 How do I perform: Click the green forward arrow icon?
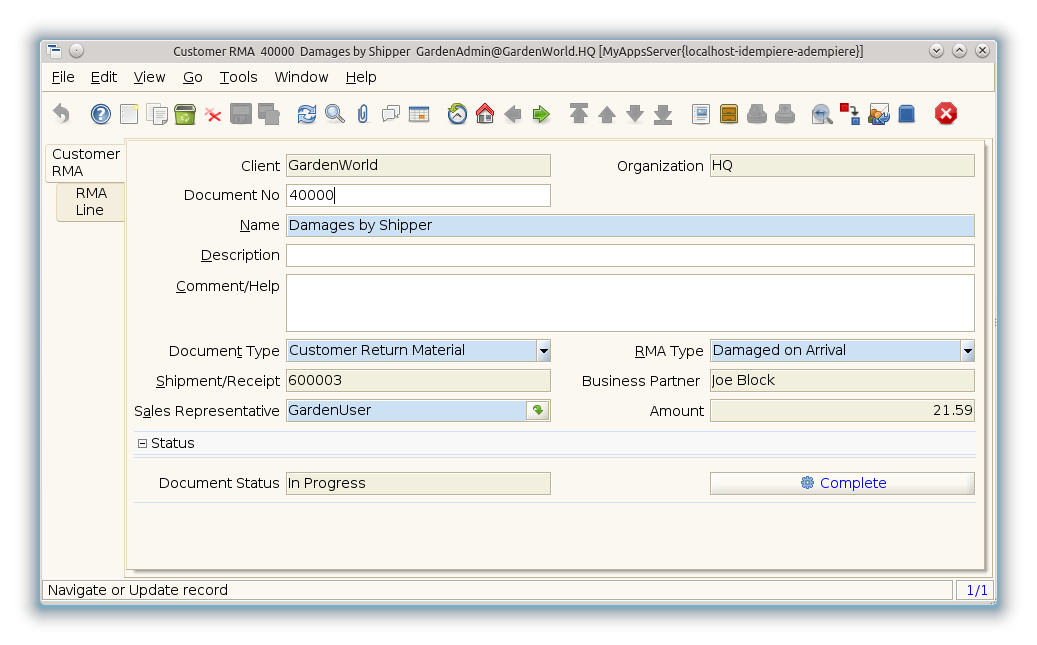[x=541, y=114]
